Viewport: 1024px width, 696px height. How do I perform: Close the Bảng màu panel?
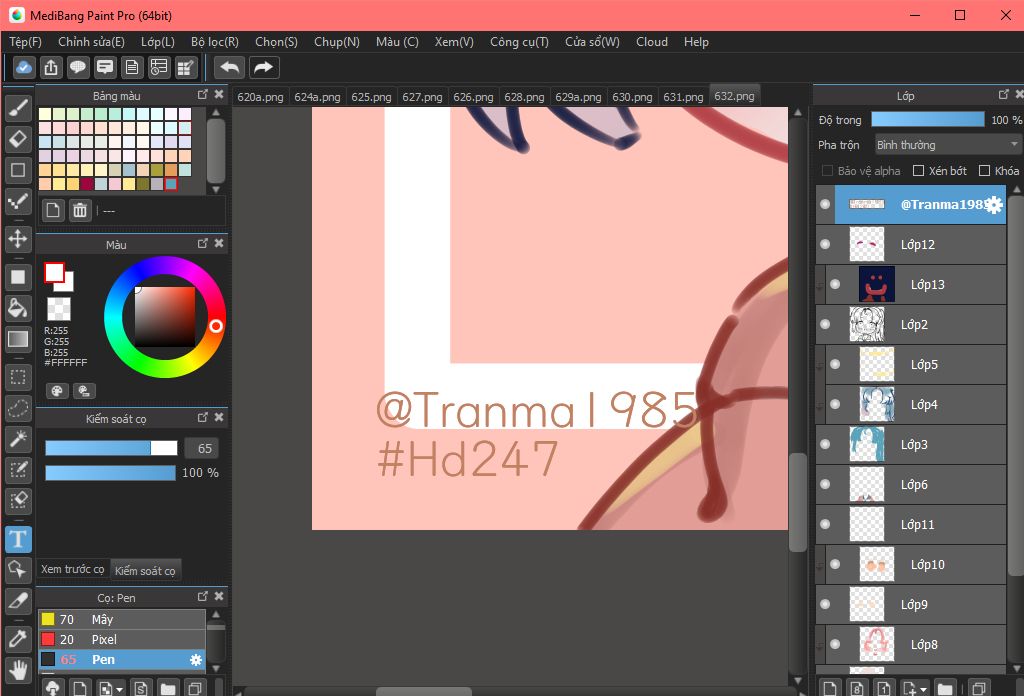click(219, 95)
